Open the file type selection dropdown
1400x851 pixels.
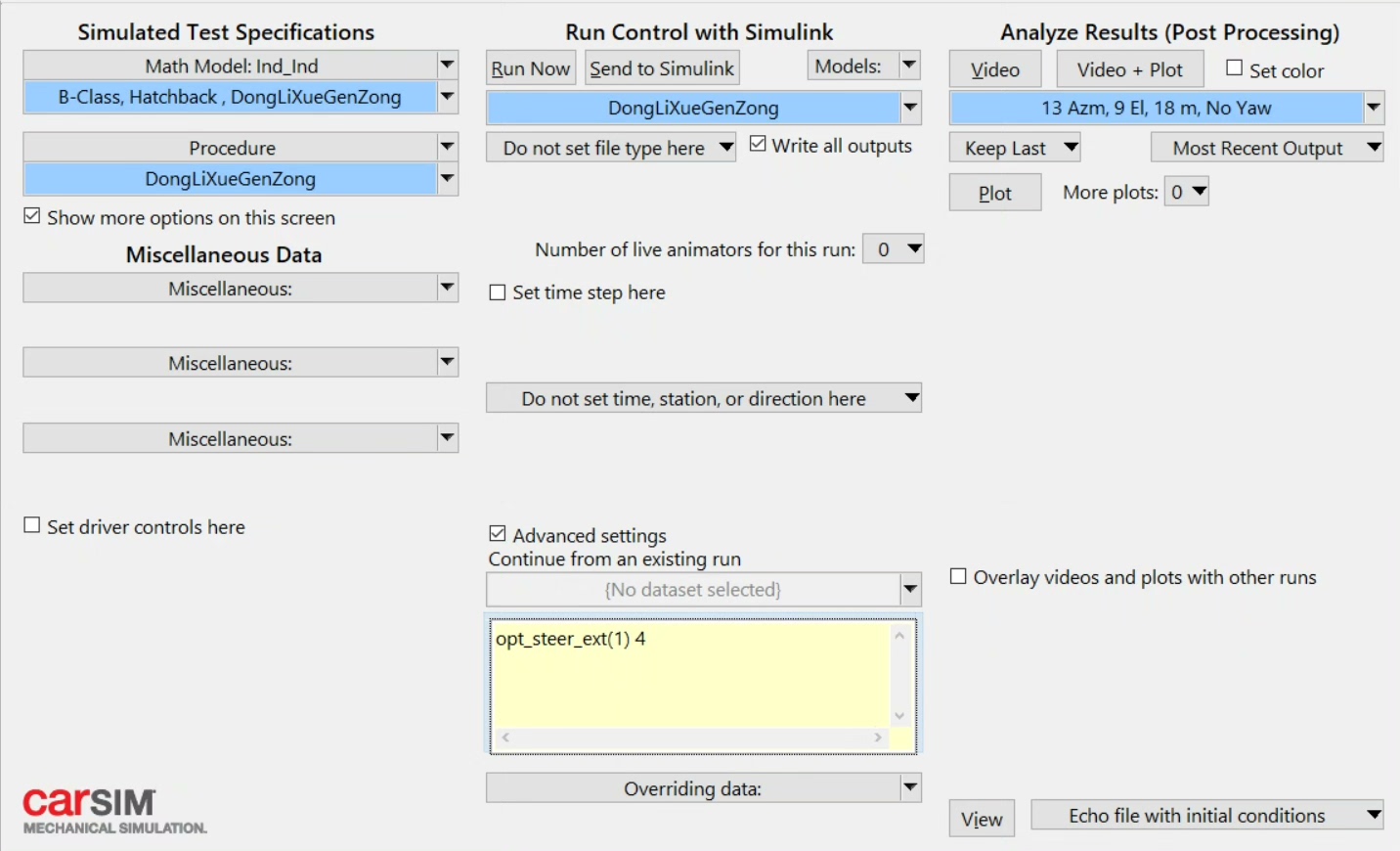point(612,148)
